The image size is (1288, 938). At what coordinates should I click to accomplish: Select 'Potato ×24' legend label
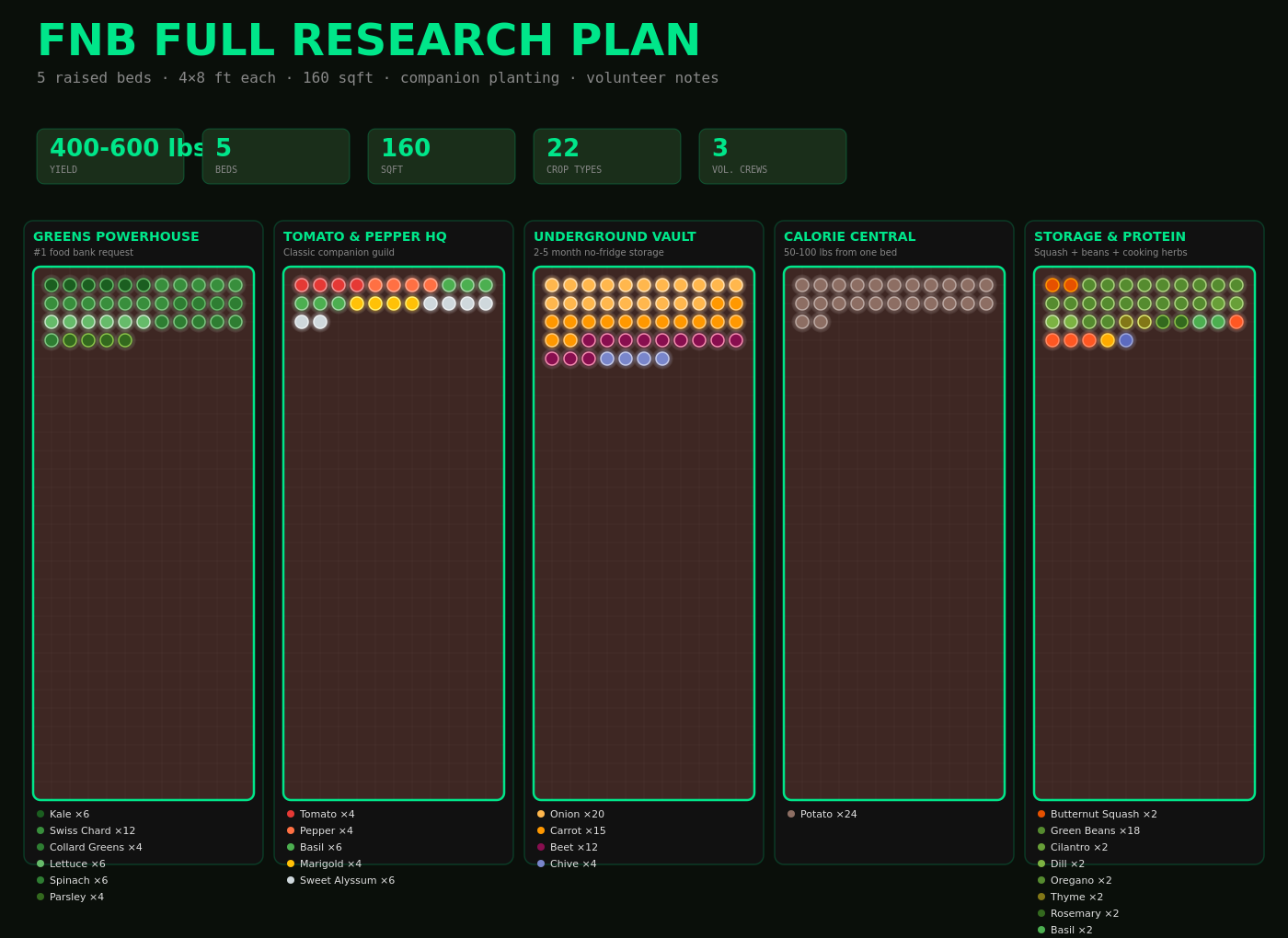[x=828, y=814]
